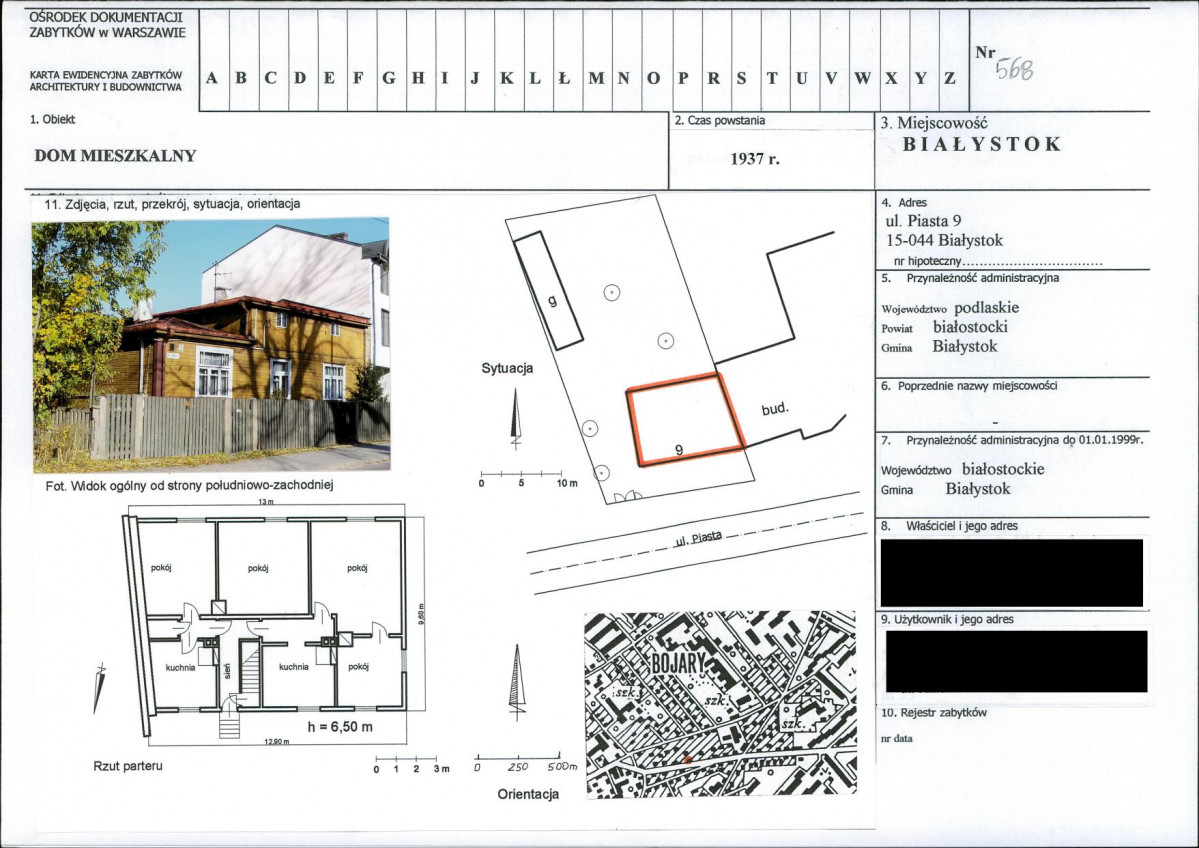Click the "h = 6,50 m" height label

(341, 726)
